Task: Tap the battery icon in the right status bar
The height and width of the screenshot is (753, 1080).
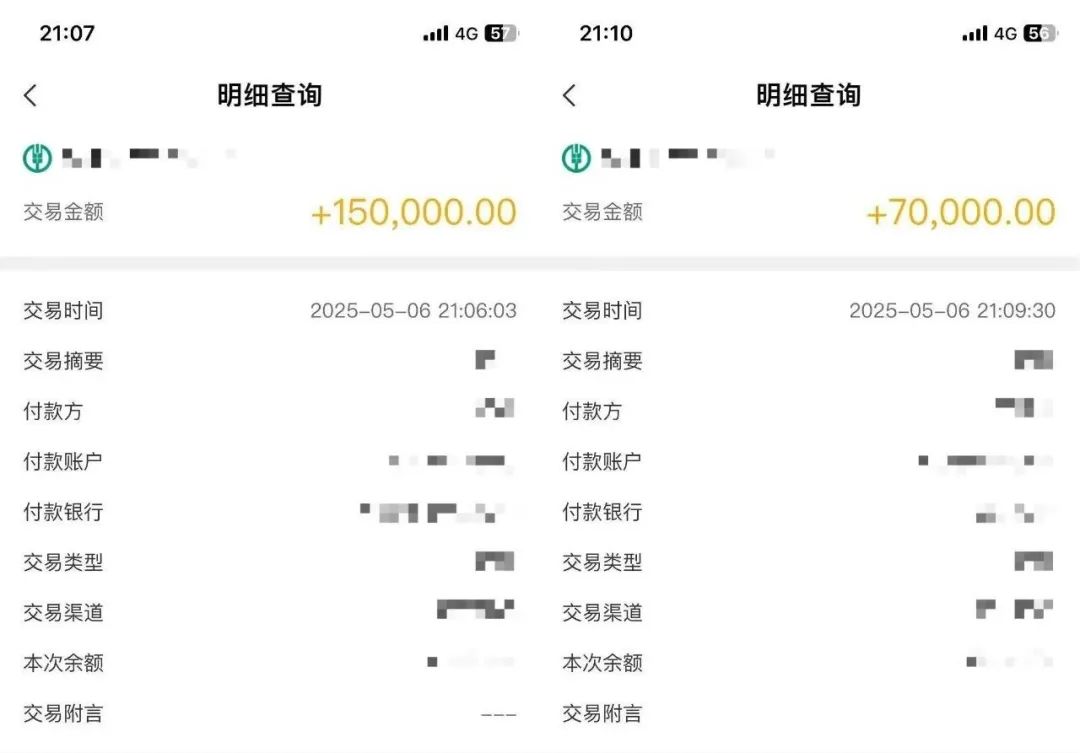Action: coord(1039,33)
